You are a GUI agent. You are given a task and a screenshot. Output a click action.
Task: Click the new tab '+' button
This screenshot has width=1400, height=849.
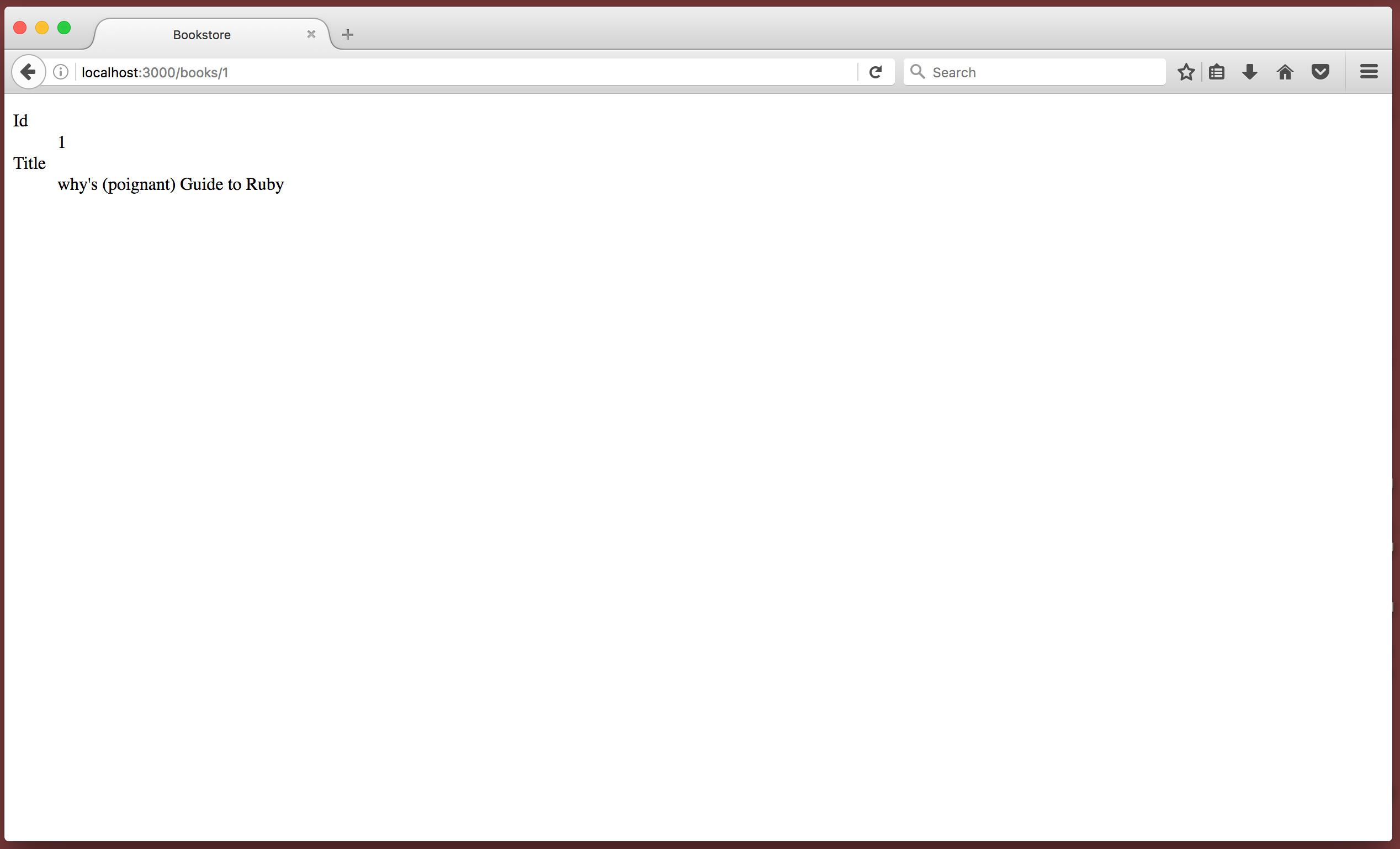point(347,34)
